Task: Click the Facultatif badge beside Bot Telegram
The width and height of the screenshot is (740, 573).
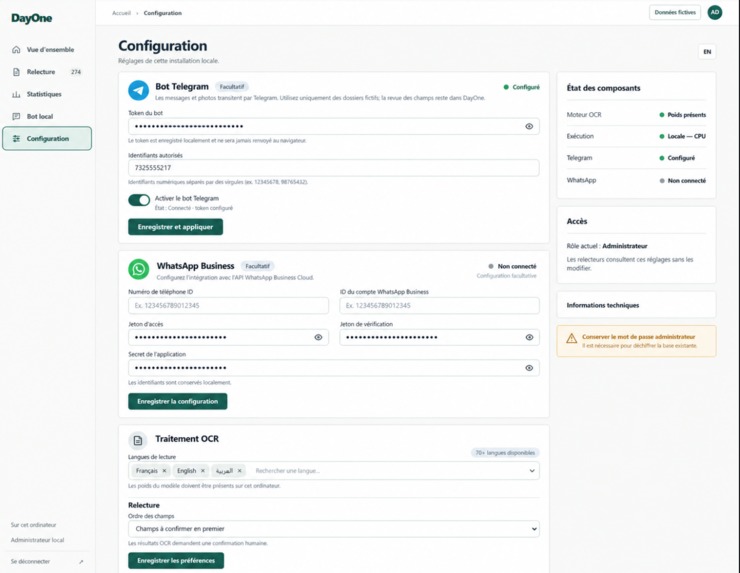Action: pos(232,87)
